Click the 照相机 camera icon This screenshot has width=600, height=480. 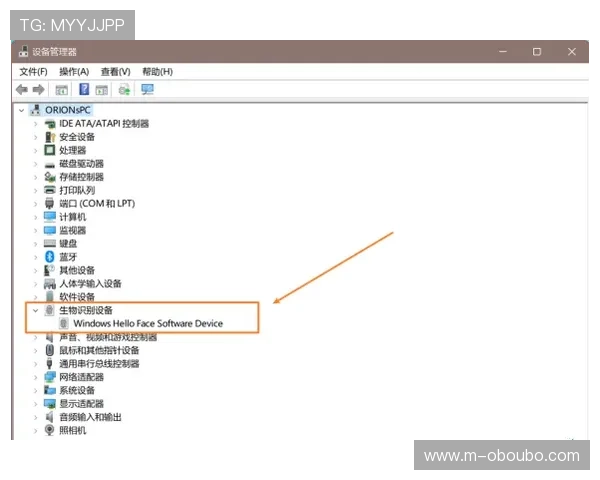coord(50,430)
